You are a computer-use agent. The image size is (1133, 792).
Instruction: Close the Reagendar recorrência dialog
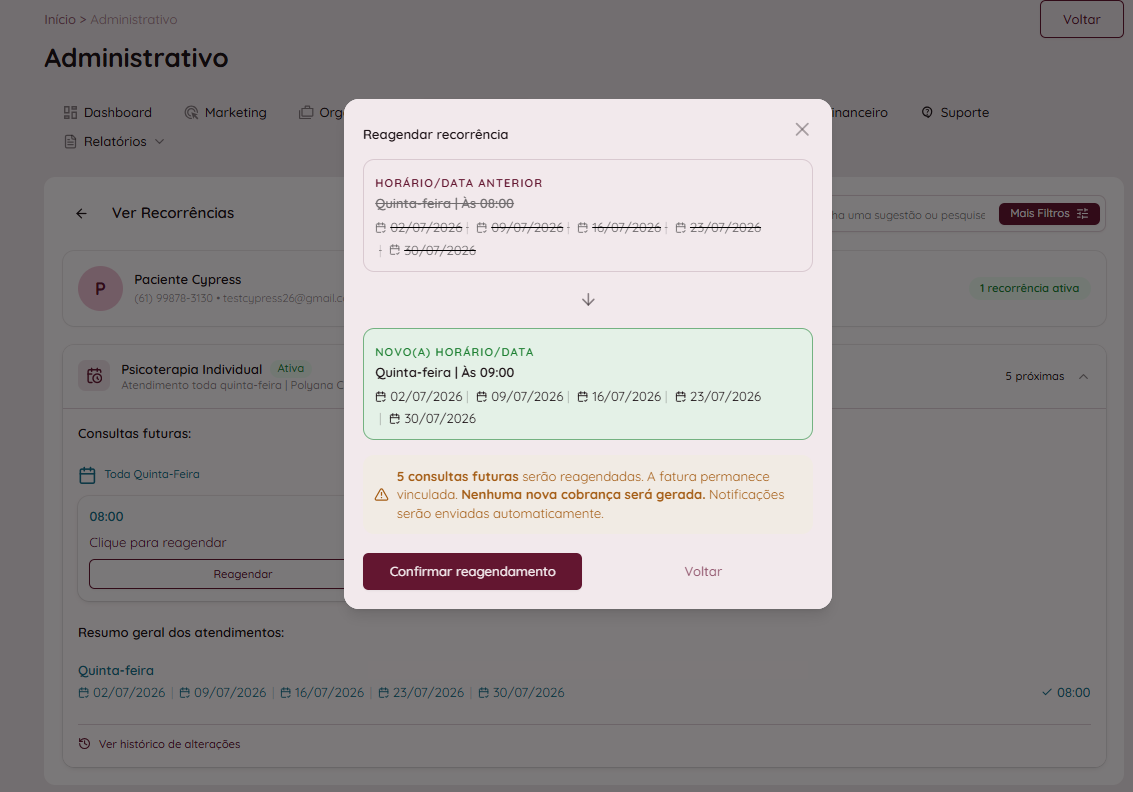802,129
